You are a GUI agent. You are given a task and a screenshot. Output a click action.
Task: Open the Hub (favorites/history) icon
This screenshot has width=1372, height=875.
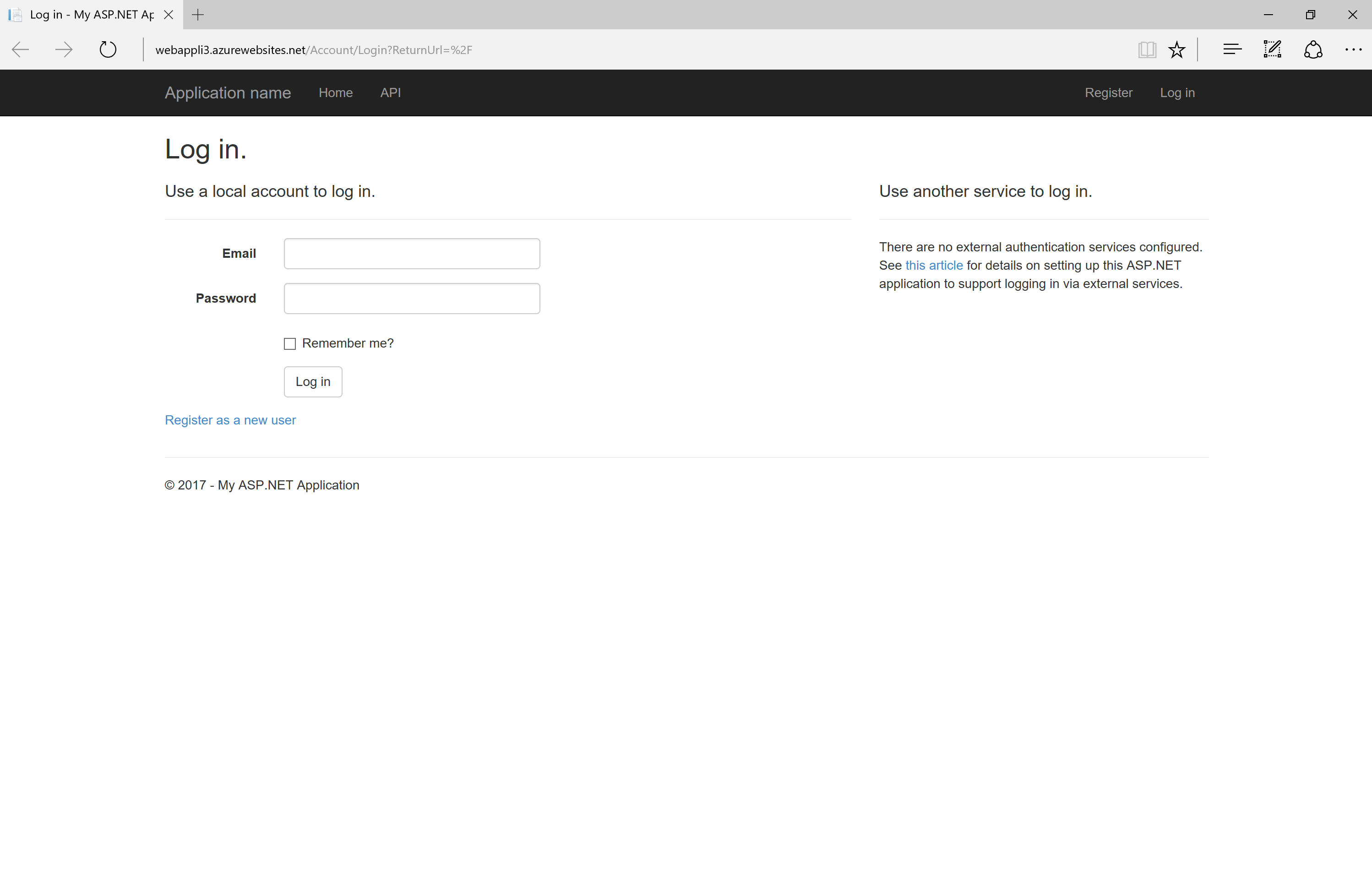1232,49
